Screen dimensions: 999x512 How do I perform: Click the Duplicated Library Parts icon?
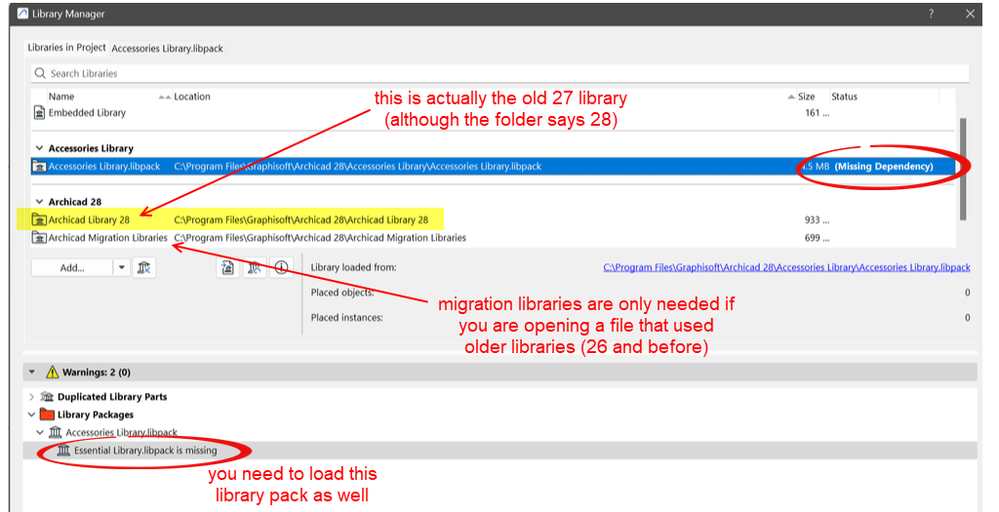[x=47, y=397]
